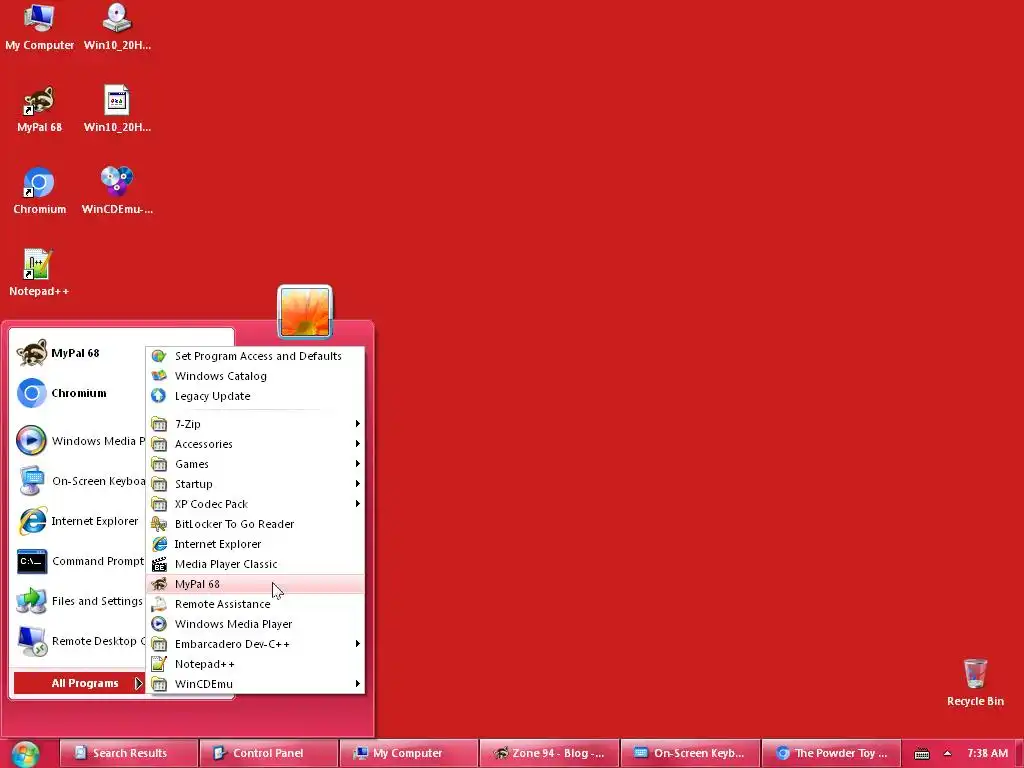Screen dimensions: 1024x768
Task: Open Windows Media Player in start left pane
Action: pyautogui.click(x=78, y=441)
